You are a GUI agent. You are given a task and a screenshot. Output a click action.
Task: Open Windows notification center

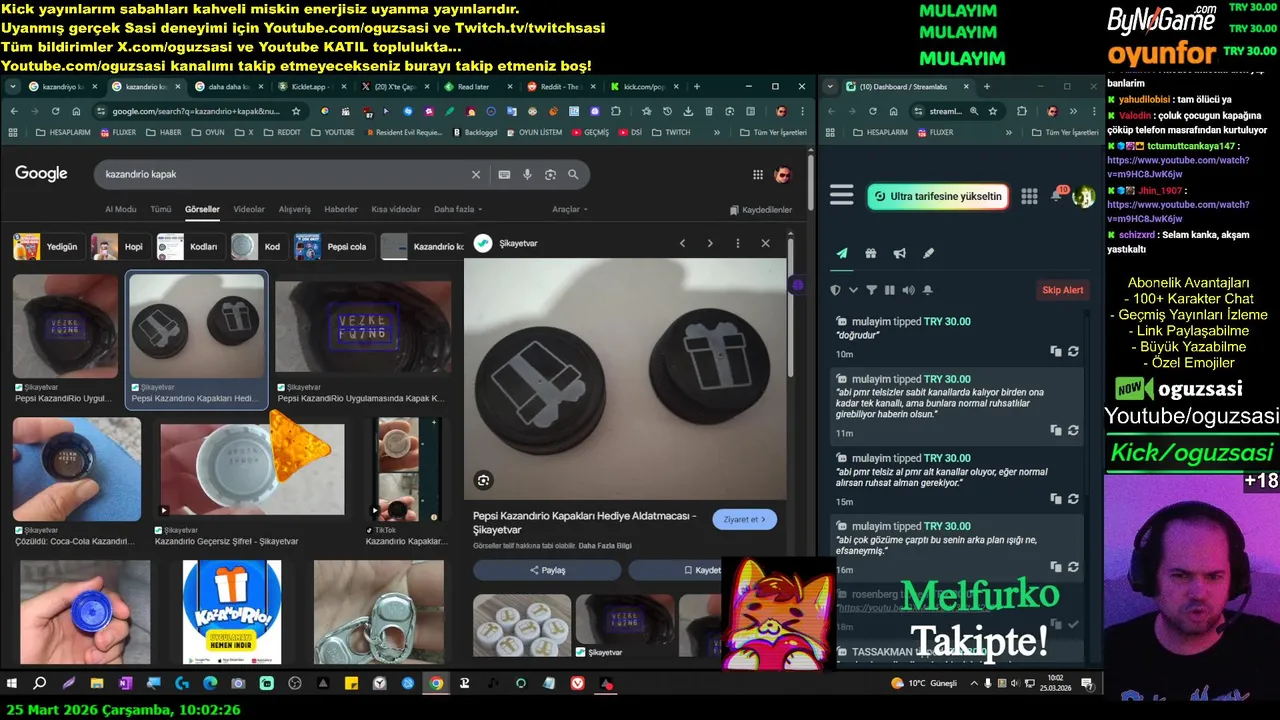click(1087, 683)
